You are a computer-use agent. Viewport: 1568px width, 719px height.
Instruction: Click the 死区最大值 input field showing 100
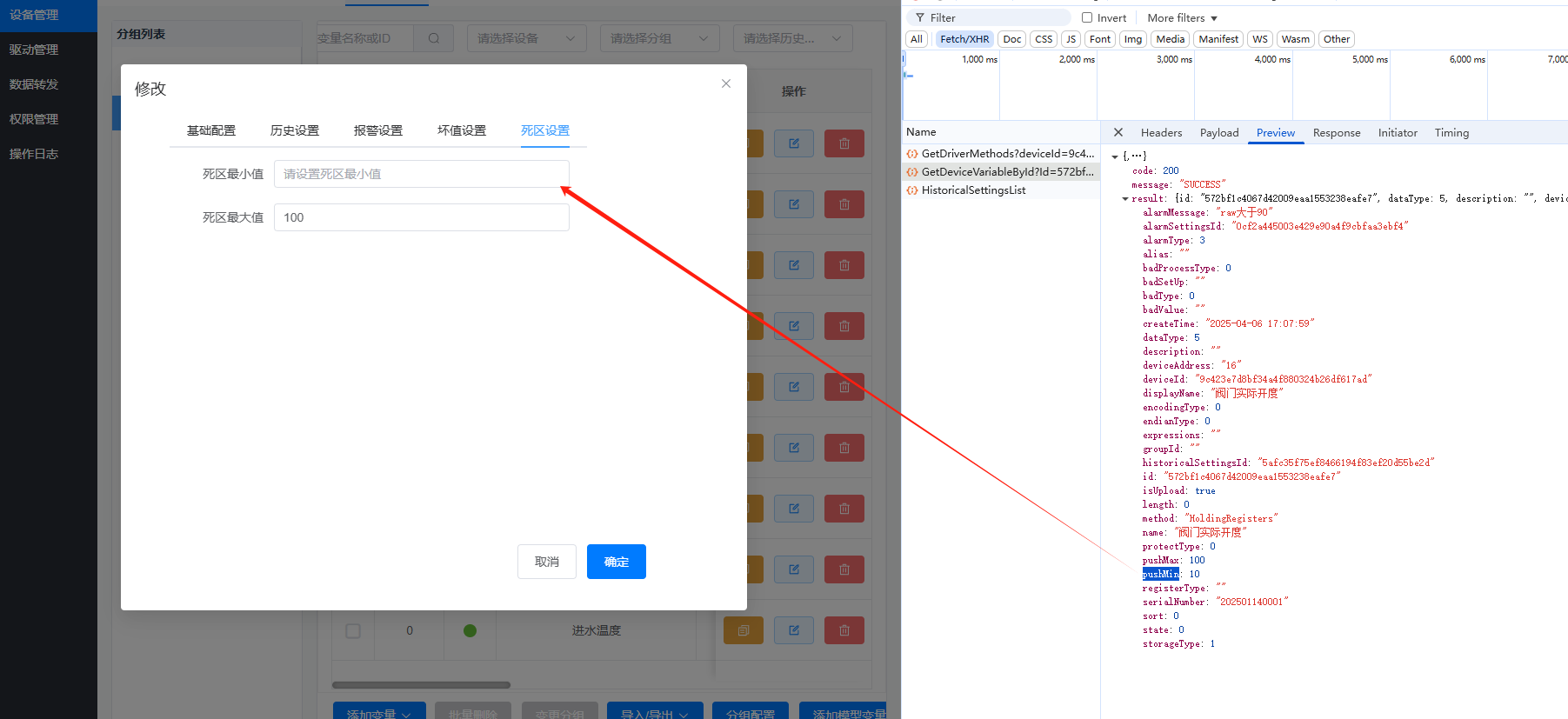(422, 217)
